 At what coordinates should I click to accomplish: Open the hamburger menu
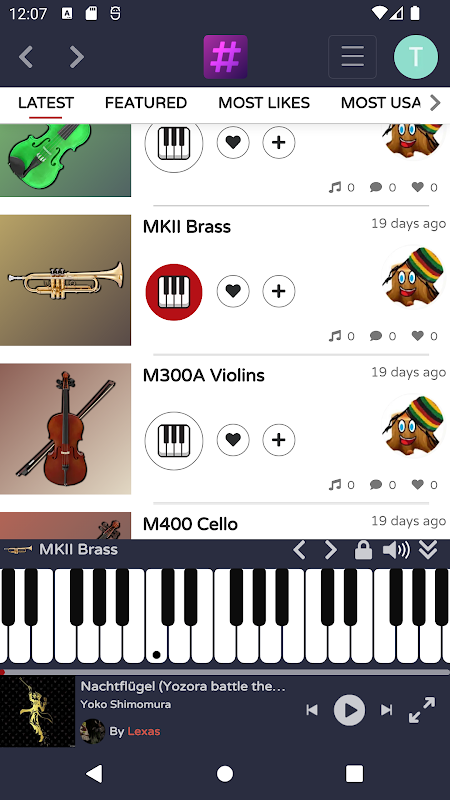coord(353,57)
